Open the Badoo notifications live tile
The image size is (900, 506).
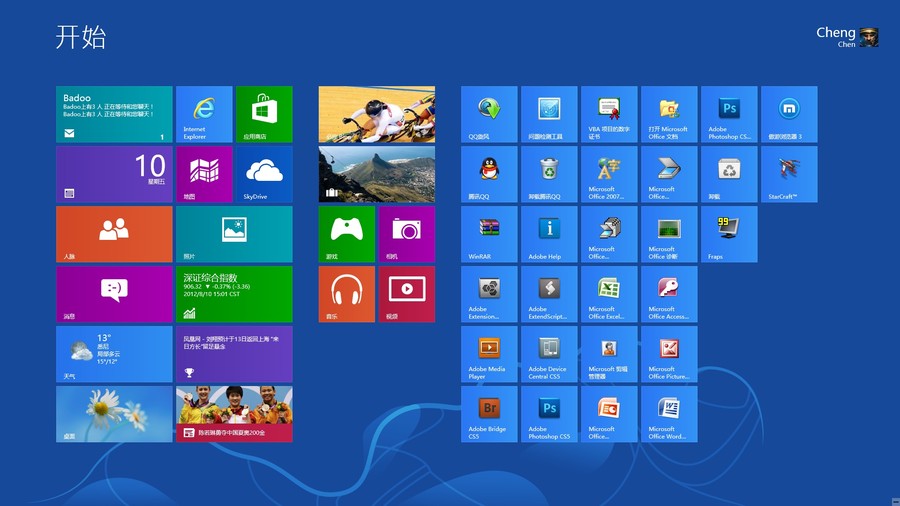tap(114, 114)
